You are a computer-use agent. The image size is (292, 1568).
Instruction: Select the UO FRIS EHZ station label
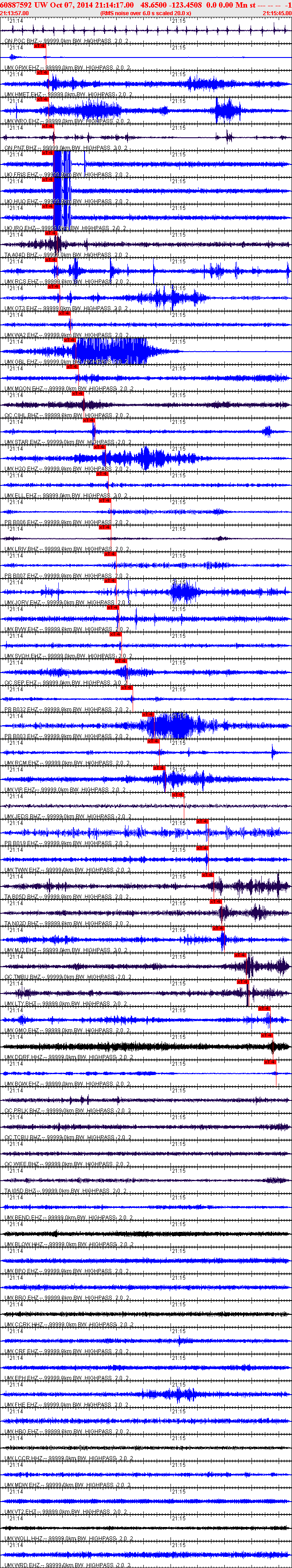(x=66, y=175)
